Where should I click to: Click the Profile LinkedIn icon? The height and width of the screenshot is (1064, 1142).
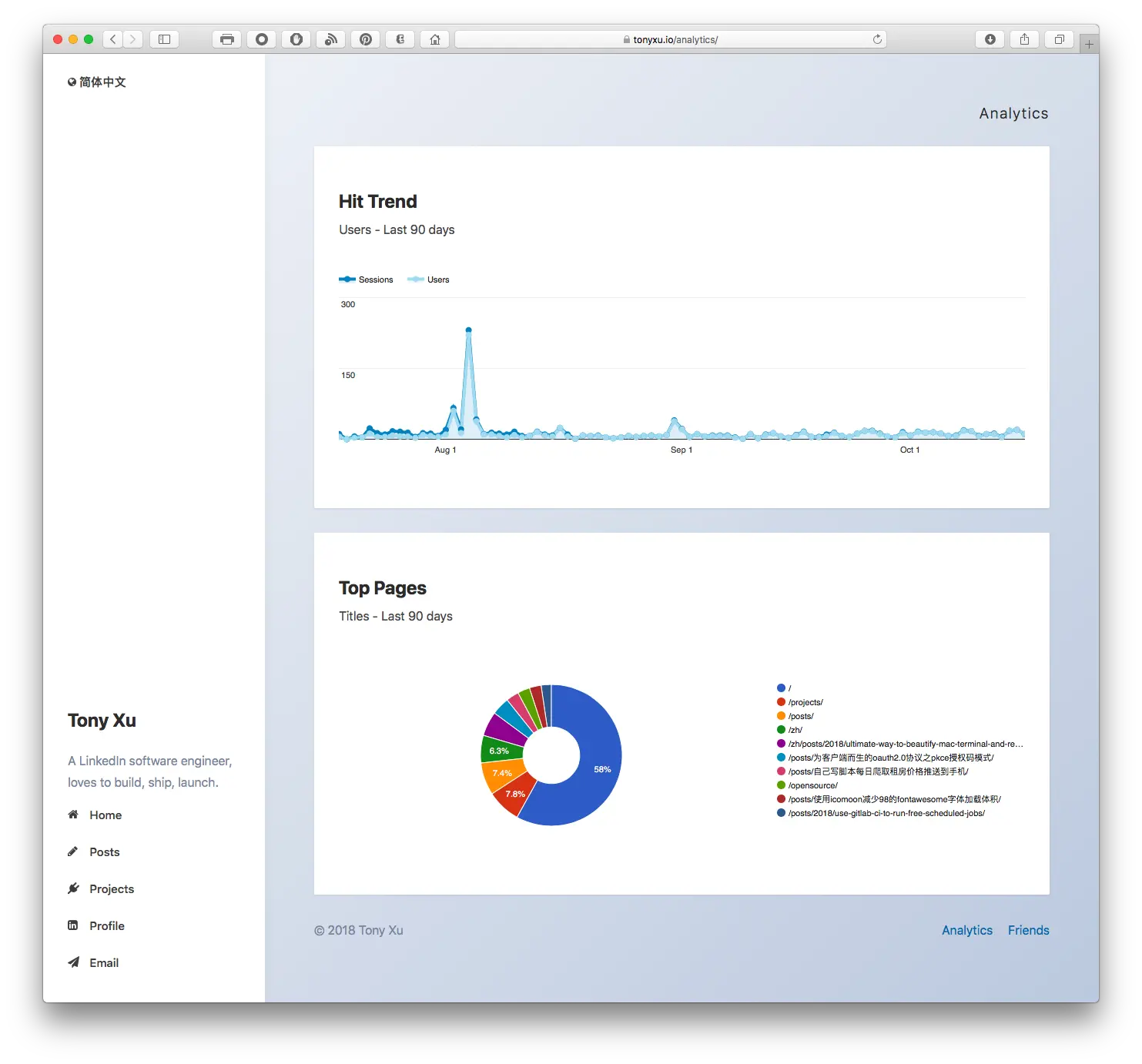click(x=73, y=925)
